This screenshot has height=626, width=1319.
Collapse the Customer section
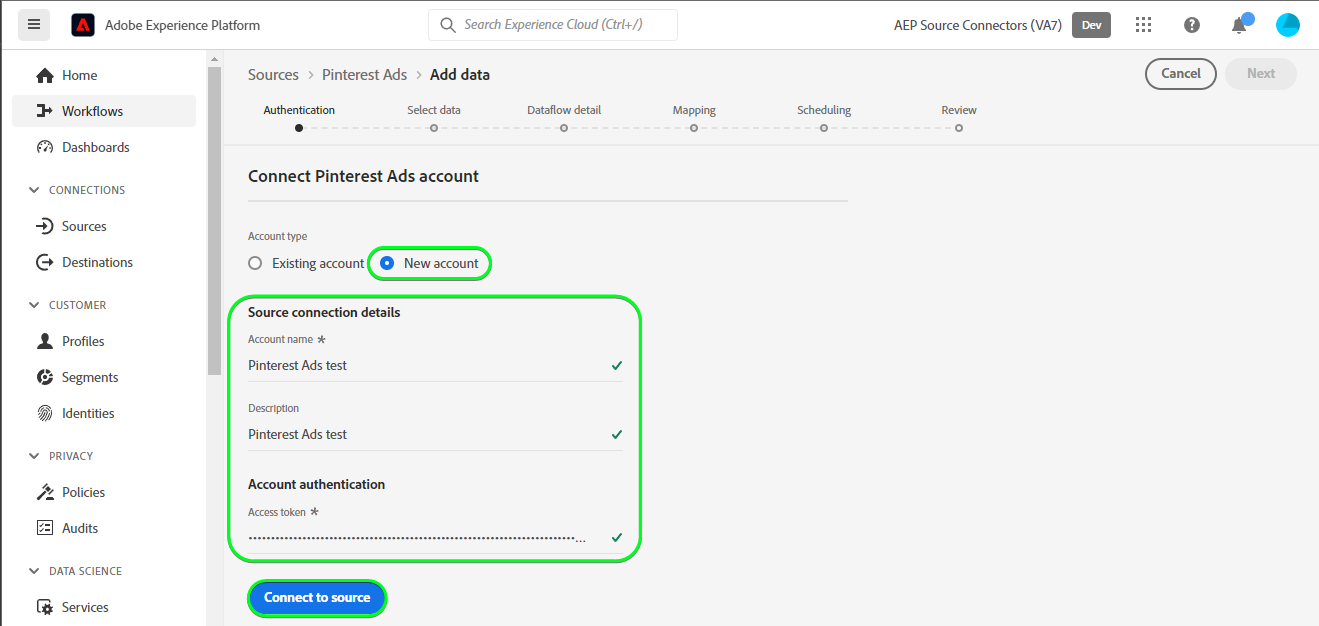35,305
